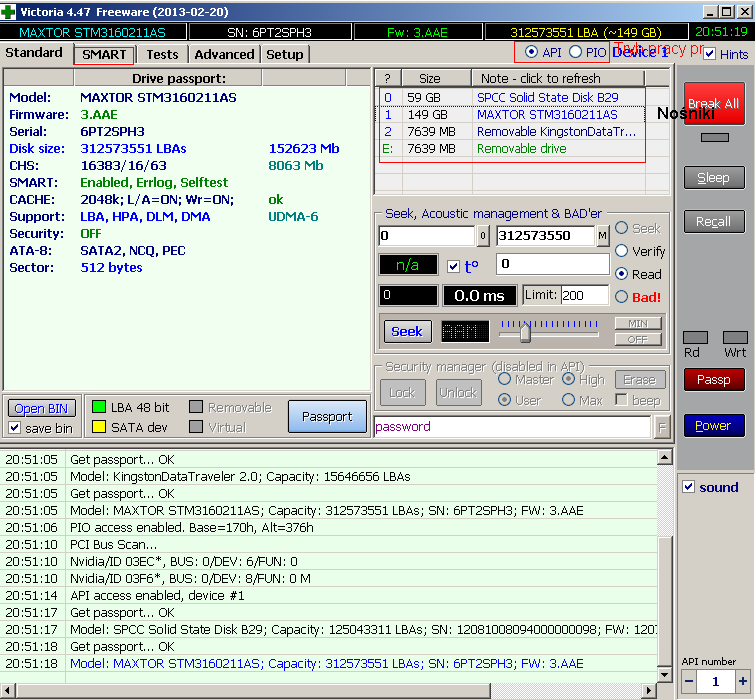The width and height of the screenshot is (755, 700).
Task: Click the green LBA 48 bit indicator
Action: pyautogui.click(x=99, y=407)
